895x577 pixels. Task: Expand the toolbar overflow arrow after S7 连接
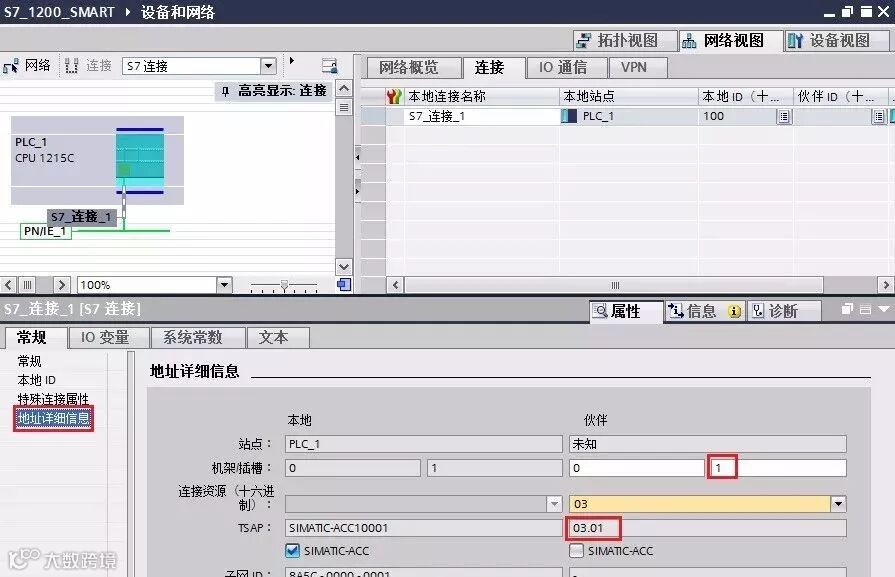coord(292,60)
